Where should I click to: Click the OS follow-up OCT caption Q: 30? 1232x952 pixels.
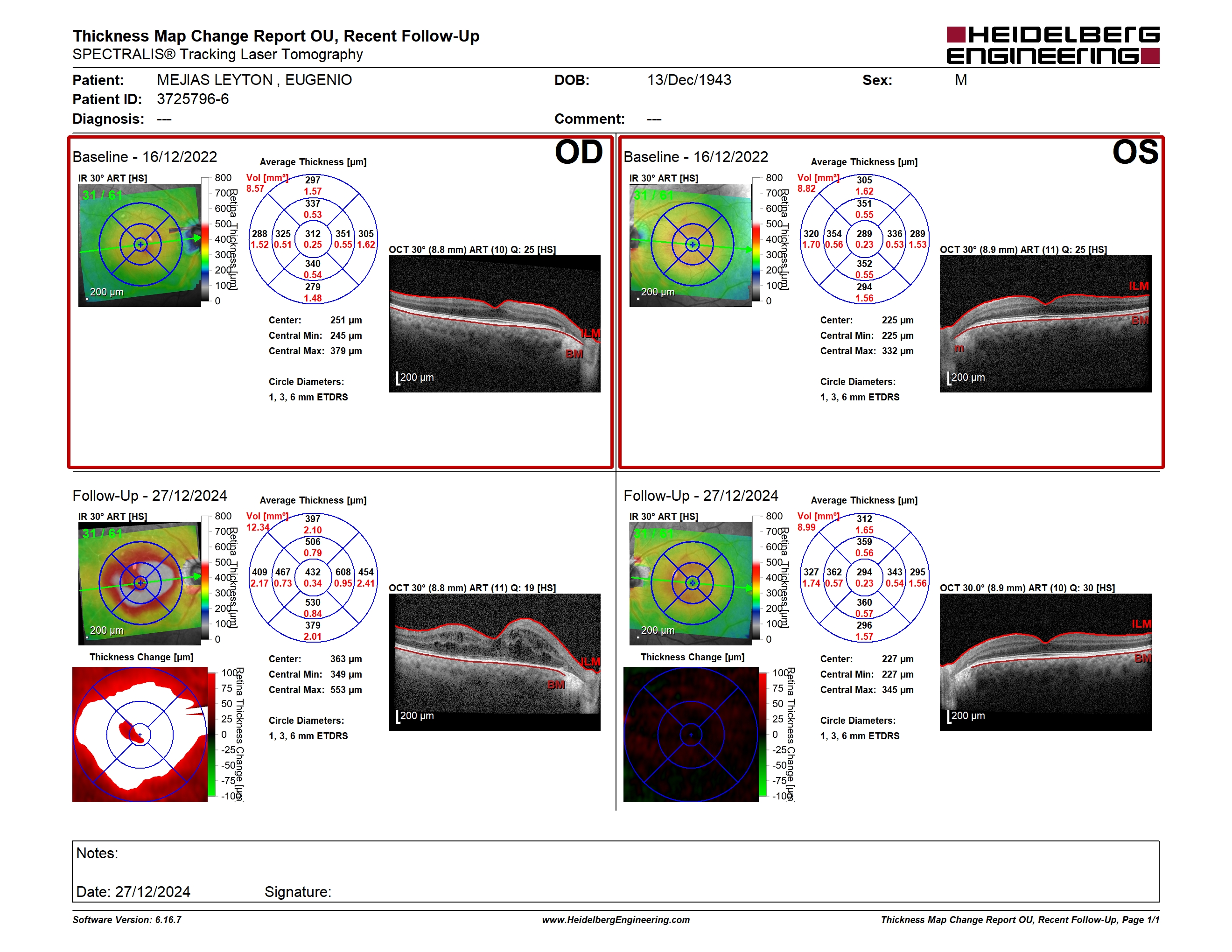pyautogui.click(x=1027, y=588)
